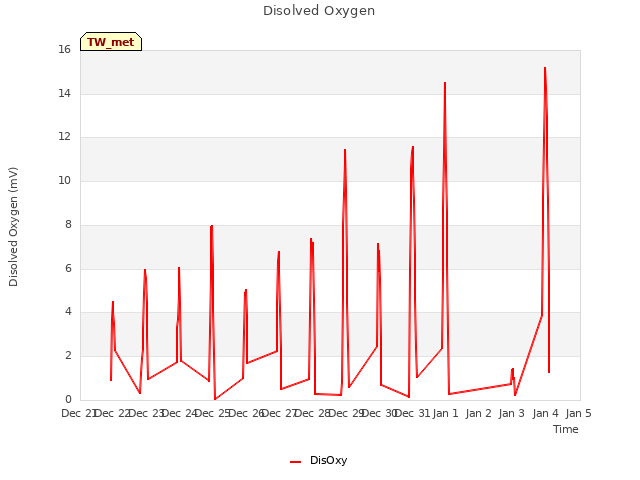
Task: Click the Dec 21 date tick label
Action: point(79,413)
